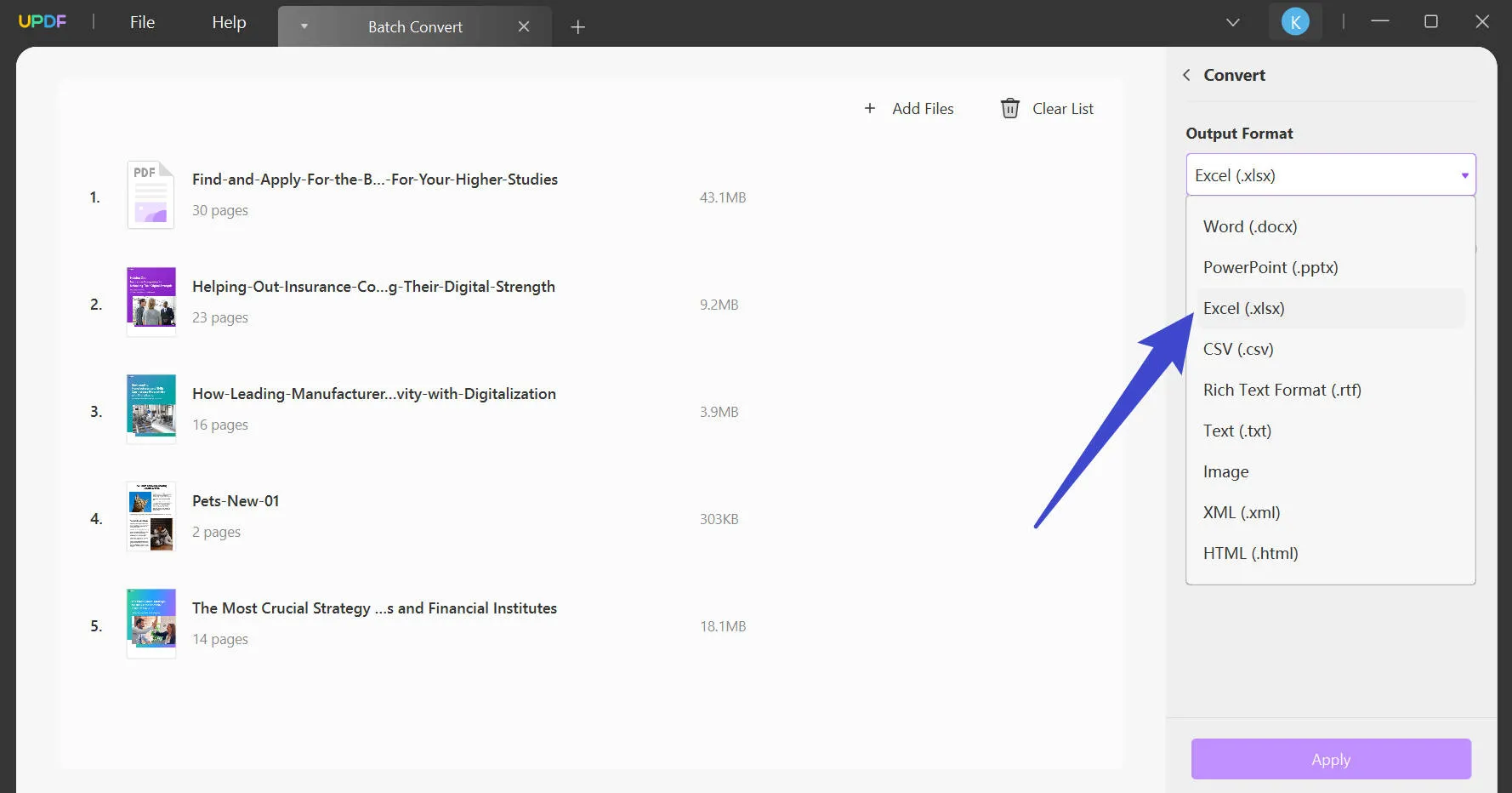Expand the chevron next to avatar K
This screenshot has height=793, width=1512.
click(x=1234, y=22)
